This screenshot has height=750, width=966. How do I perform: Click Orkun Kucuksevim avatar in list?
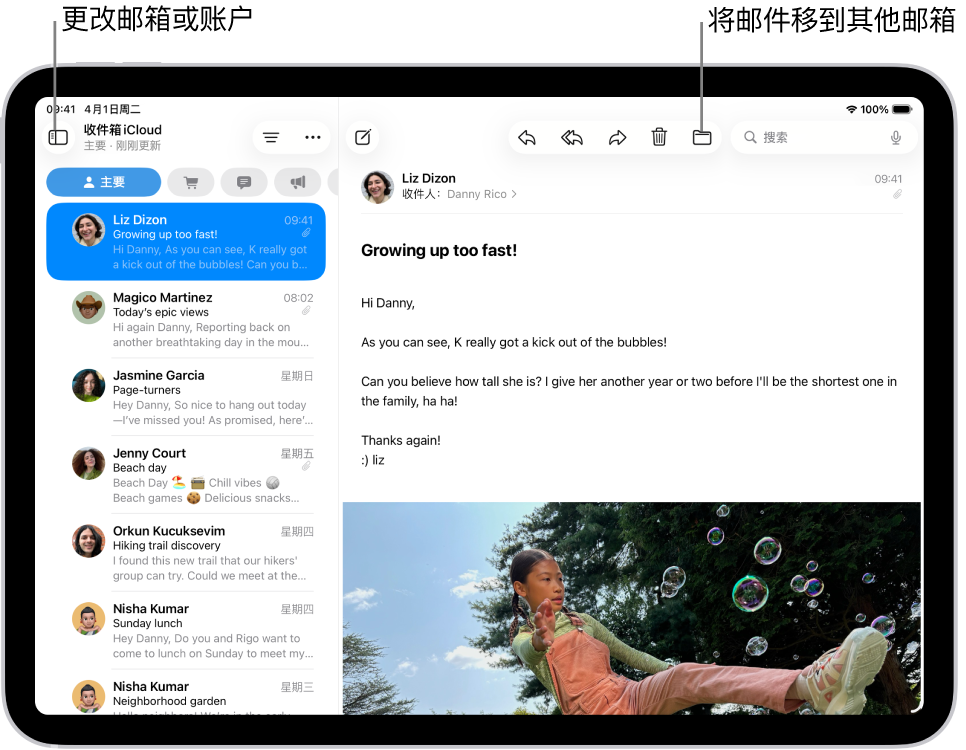[x=89, y=541]
